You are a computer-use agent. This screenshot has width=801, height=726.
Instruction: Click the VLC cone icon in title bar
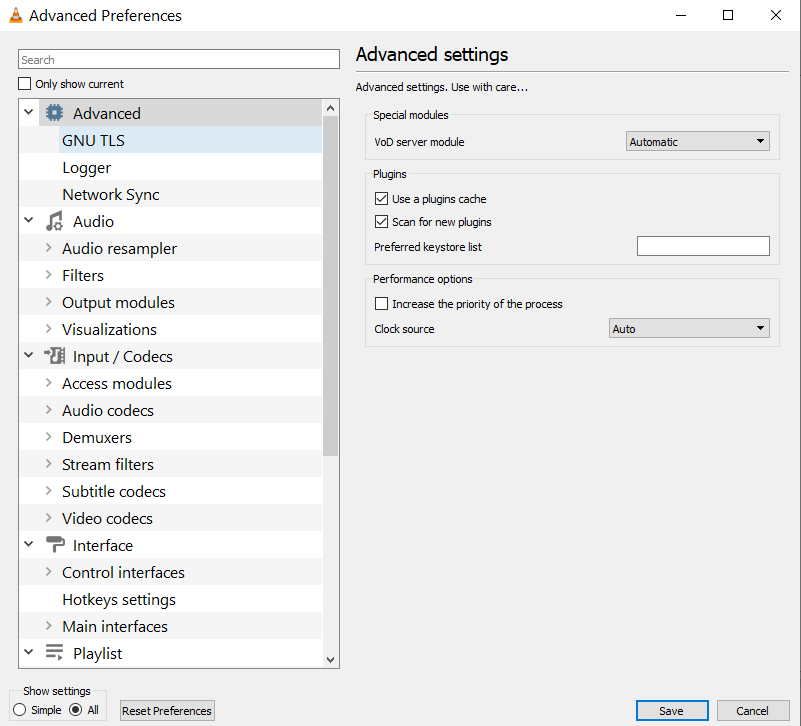pyautogui.click(x=16, y=15)
